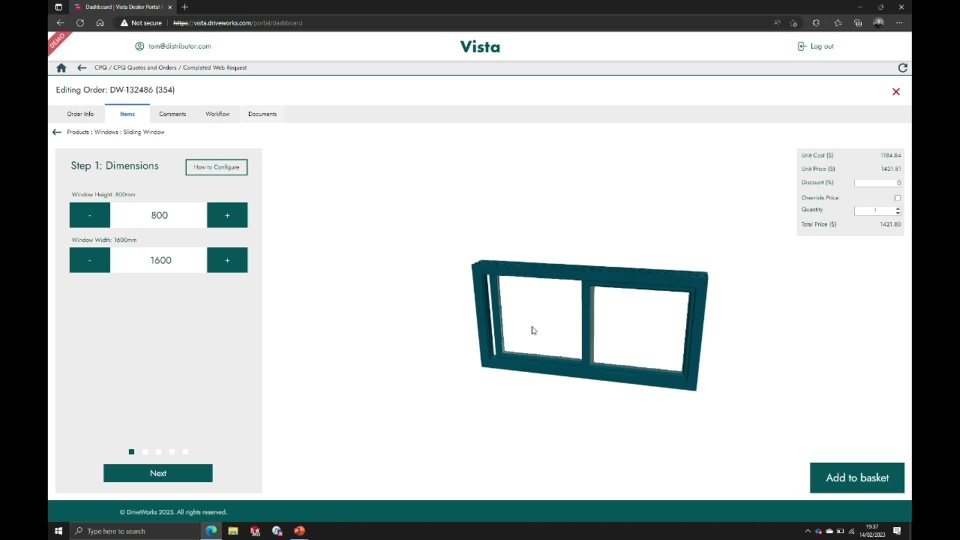Select the third step indicator dot

click(159, 452)
